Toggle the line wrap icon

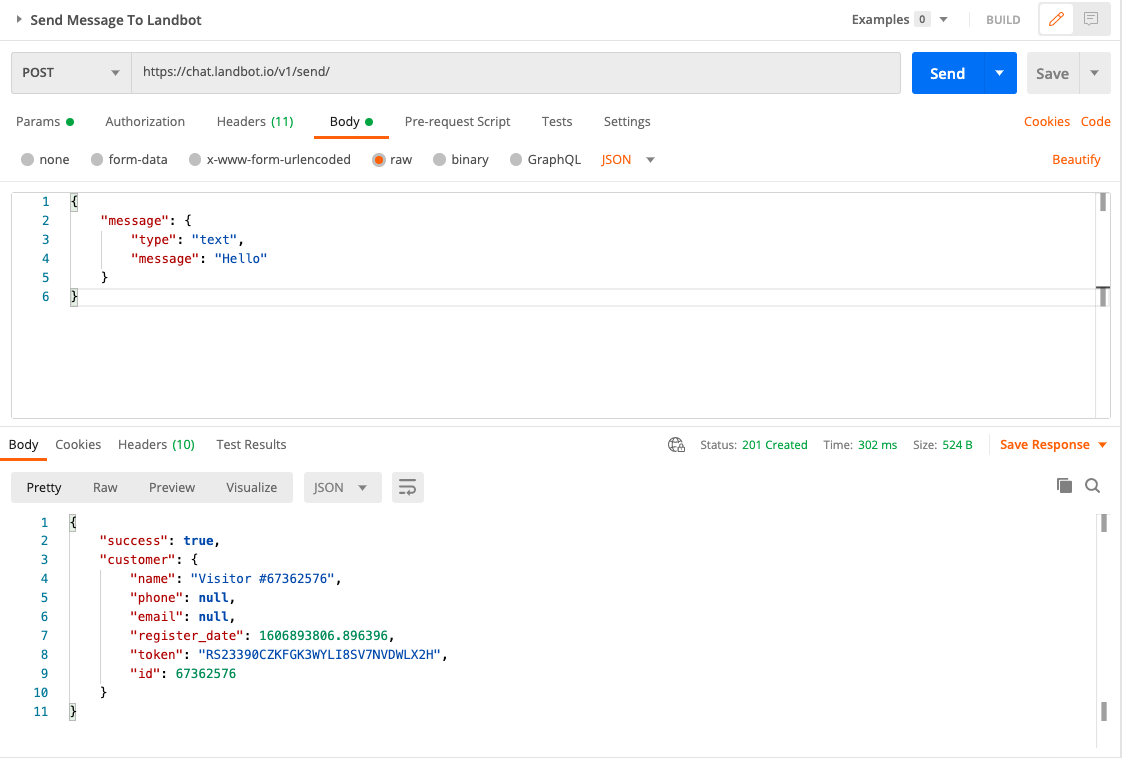[x=408, y=488]
